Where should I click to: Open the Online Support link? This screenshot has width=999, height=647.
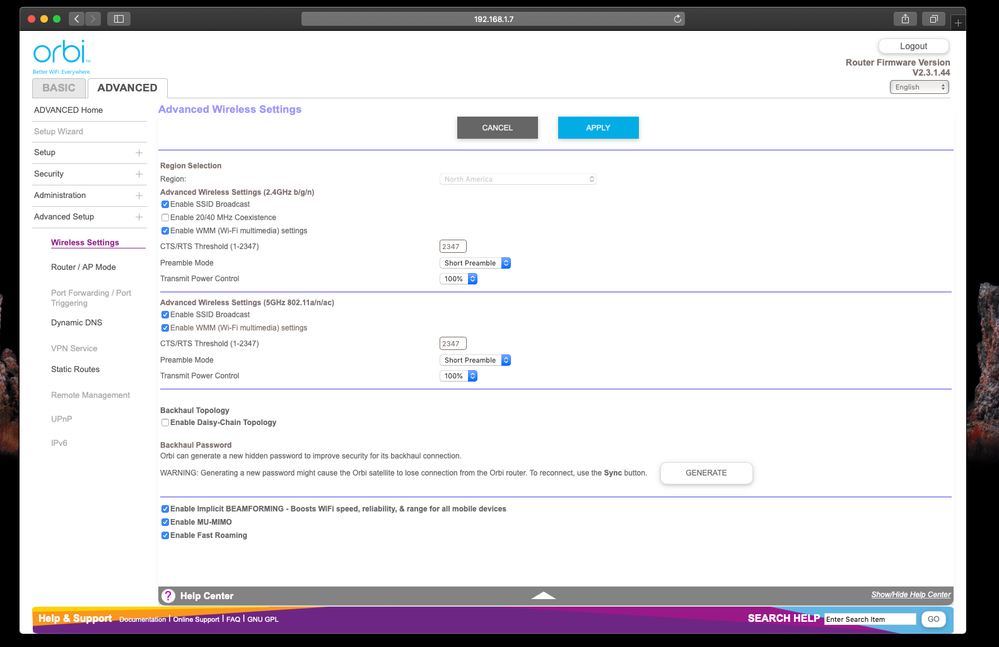pos(196,620)
